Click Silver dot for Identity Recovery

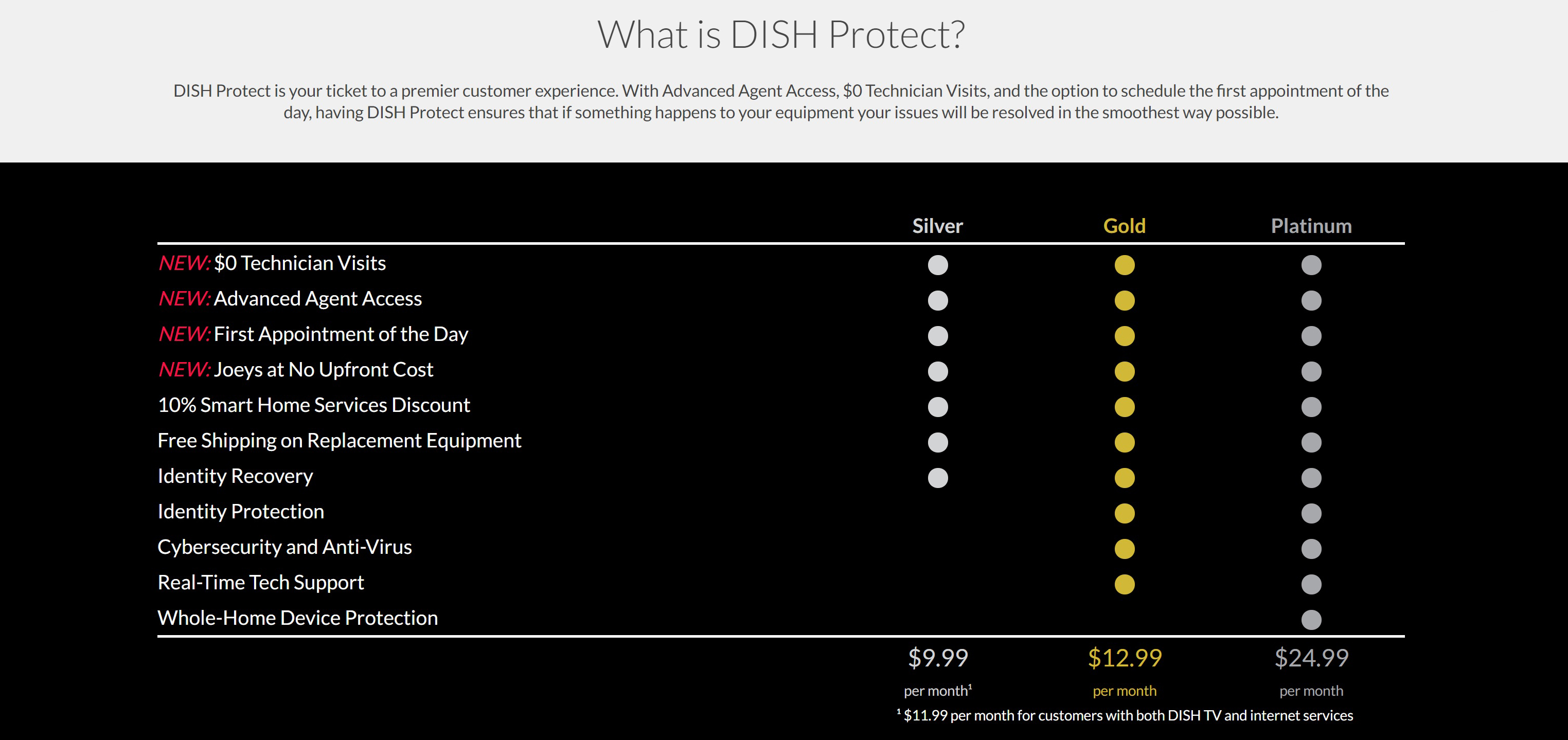coord(937,478)
